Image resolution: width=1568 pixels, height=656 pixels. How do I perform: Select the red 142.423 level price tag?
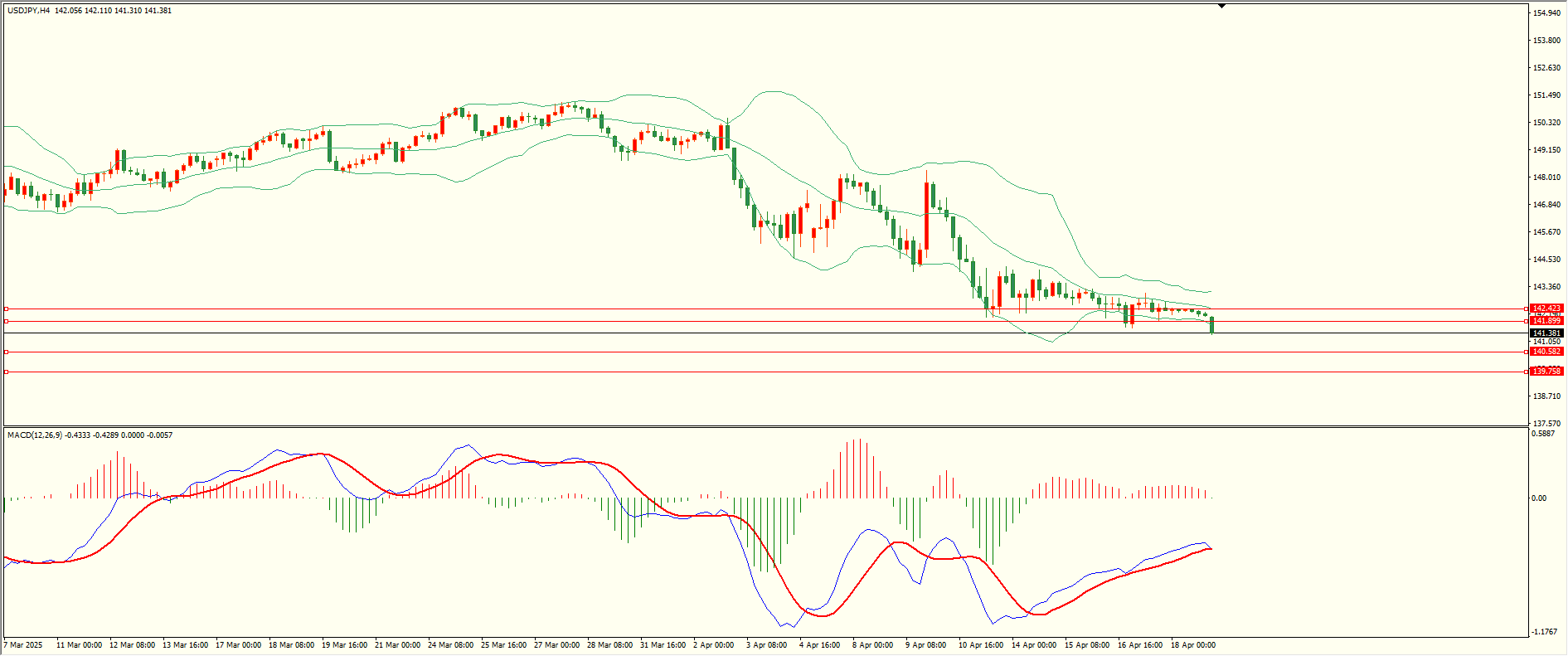point(1546,309)
